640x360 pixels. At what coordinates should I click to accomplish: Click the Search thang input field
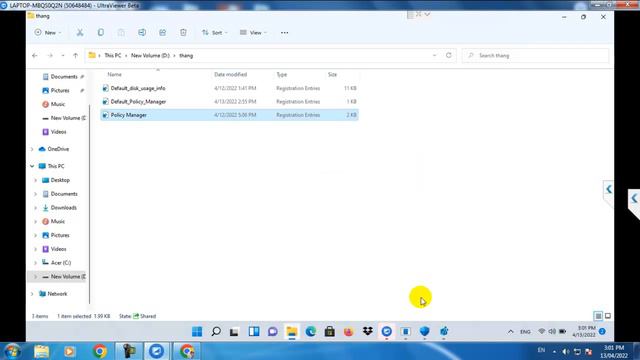[535, 56]
